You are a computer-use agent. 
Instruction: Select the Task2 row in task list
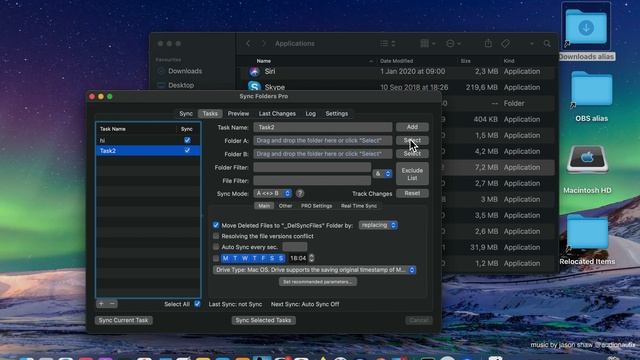pos(148,151)
